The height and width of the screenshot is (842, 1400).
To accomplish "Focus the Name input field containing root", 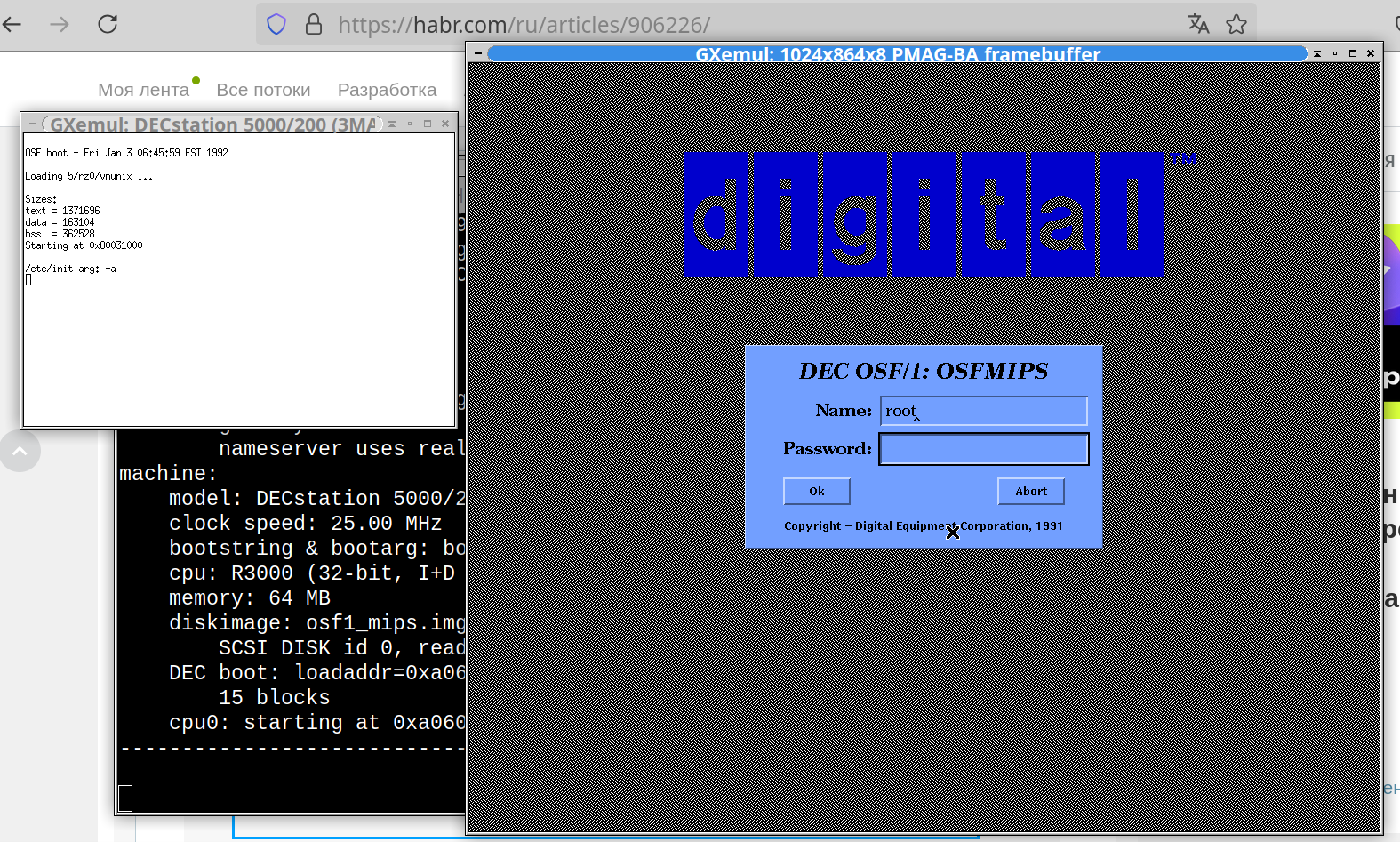I will tap(984, 411).
